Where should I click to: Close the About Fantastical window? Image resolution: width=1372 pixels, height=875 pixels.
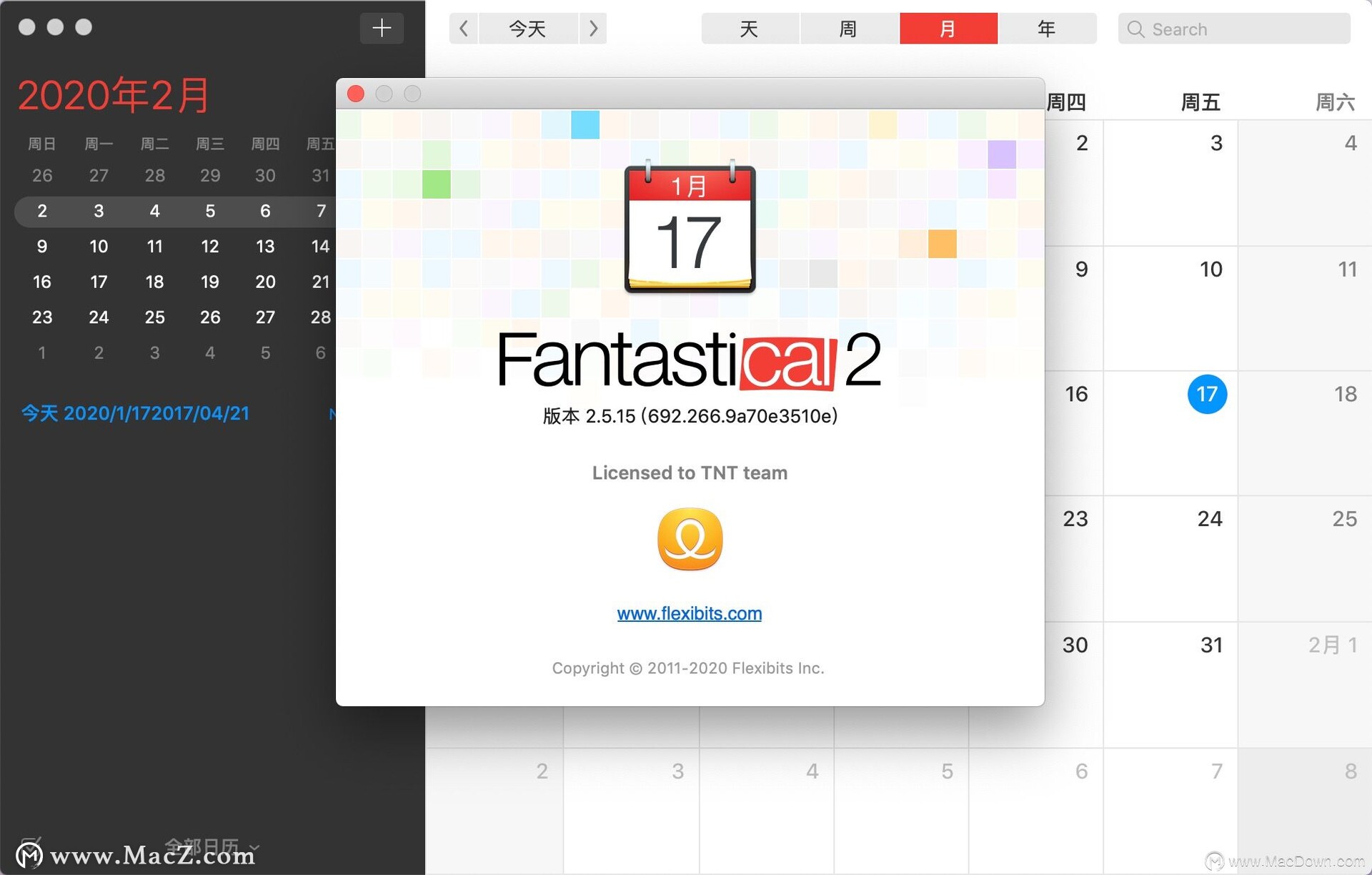point(355,94)
